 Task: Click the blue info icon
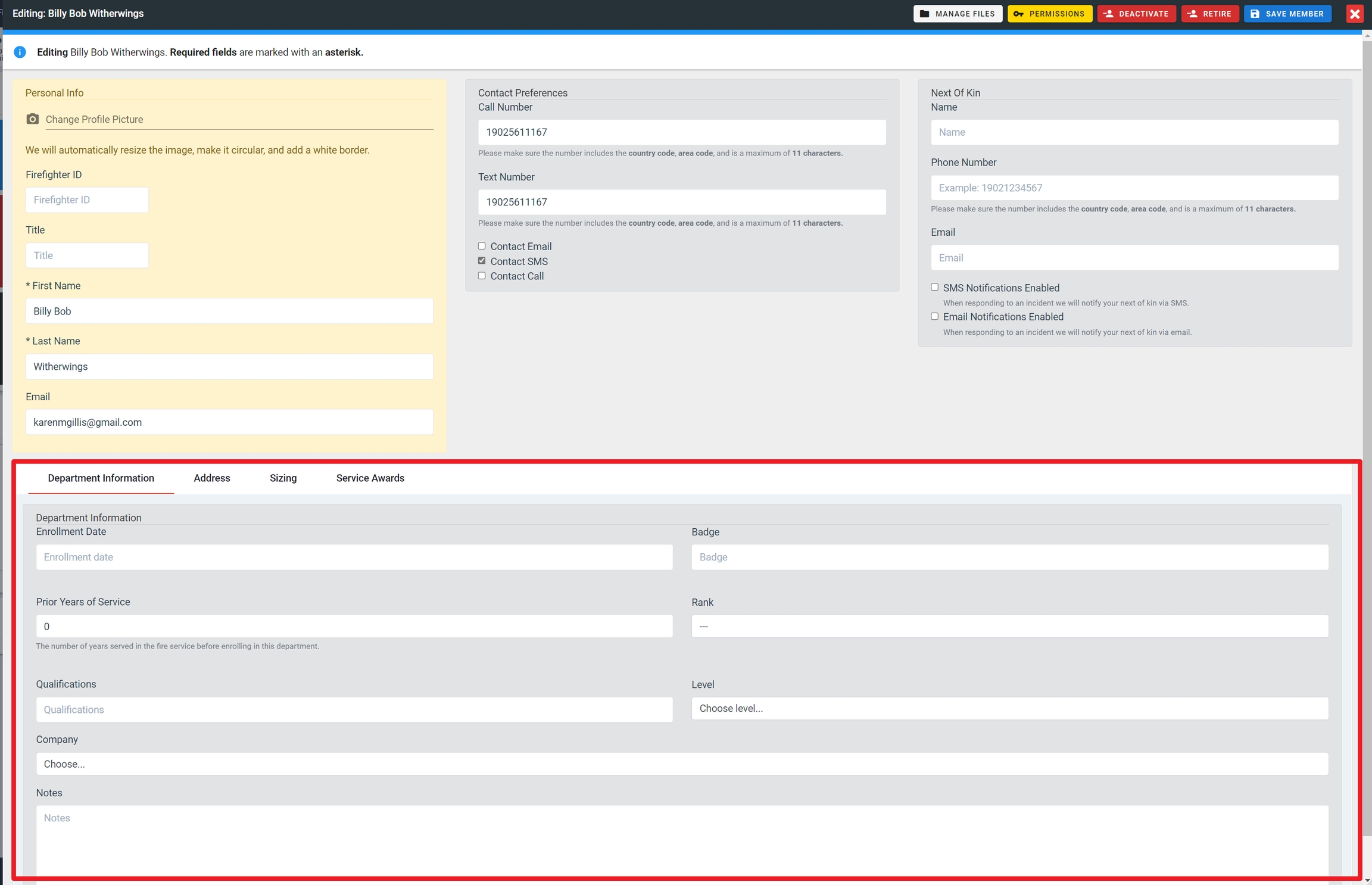point(20,52)
